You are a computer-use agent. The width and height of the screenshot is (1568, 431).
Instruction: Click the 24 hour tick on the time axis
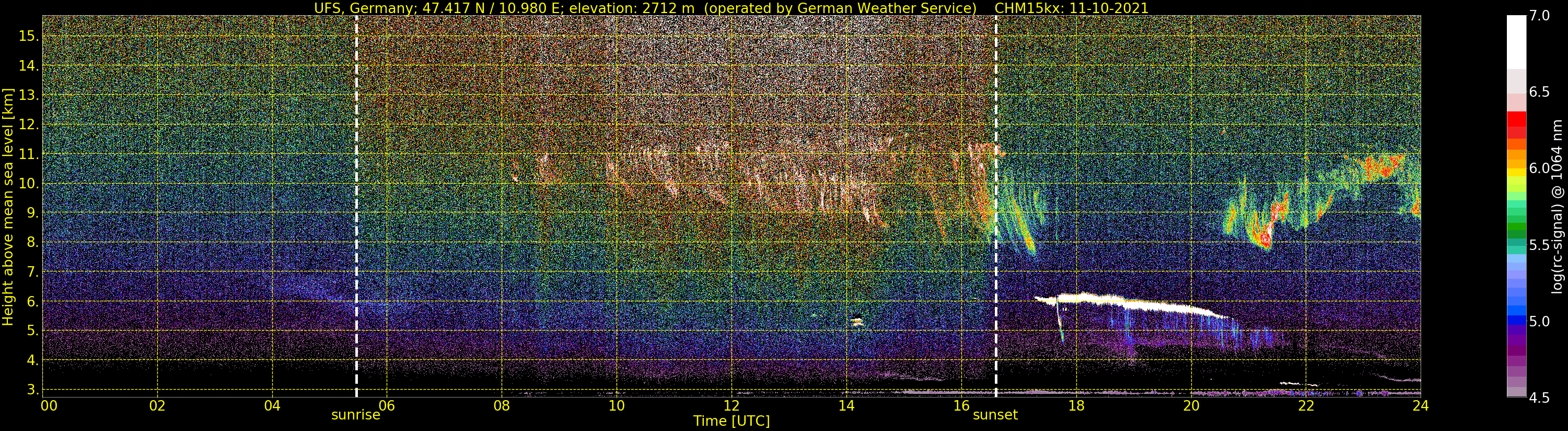(1420, 406)
